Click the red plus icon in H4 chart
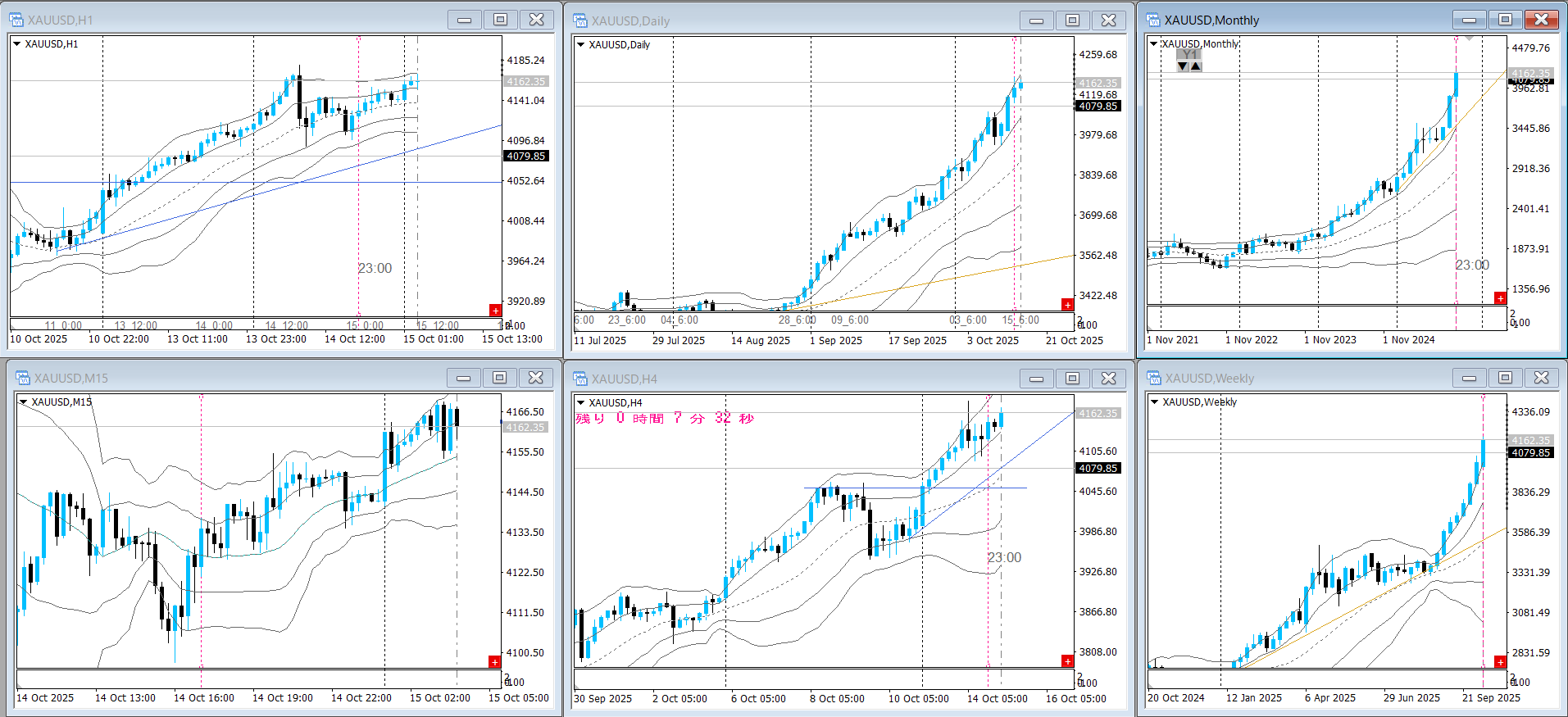The image size is (1568, 717). click(1067, 660)
